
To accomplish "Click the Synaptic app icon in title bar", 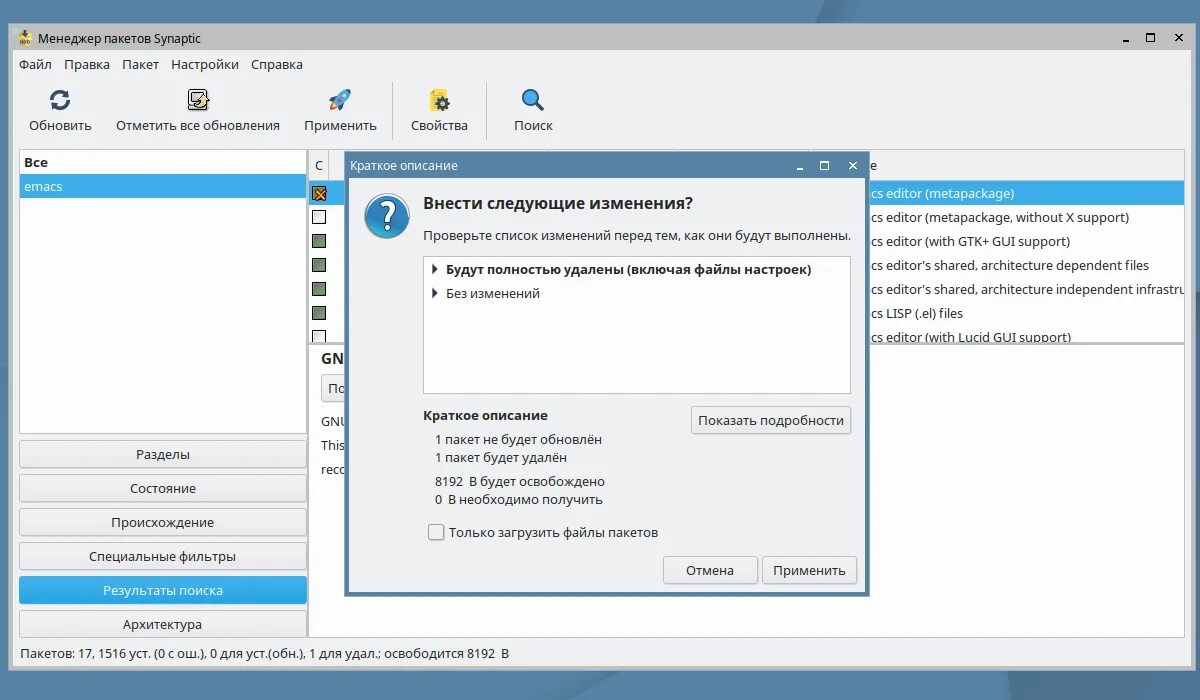I will coord(26,38).
